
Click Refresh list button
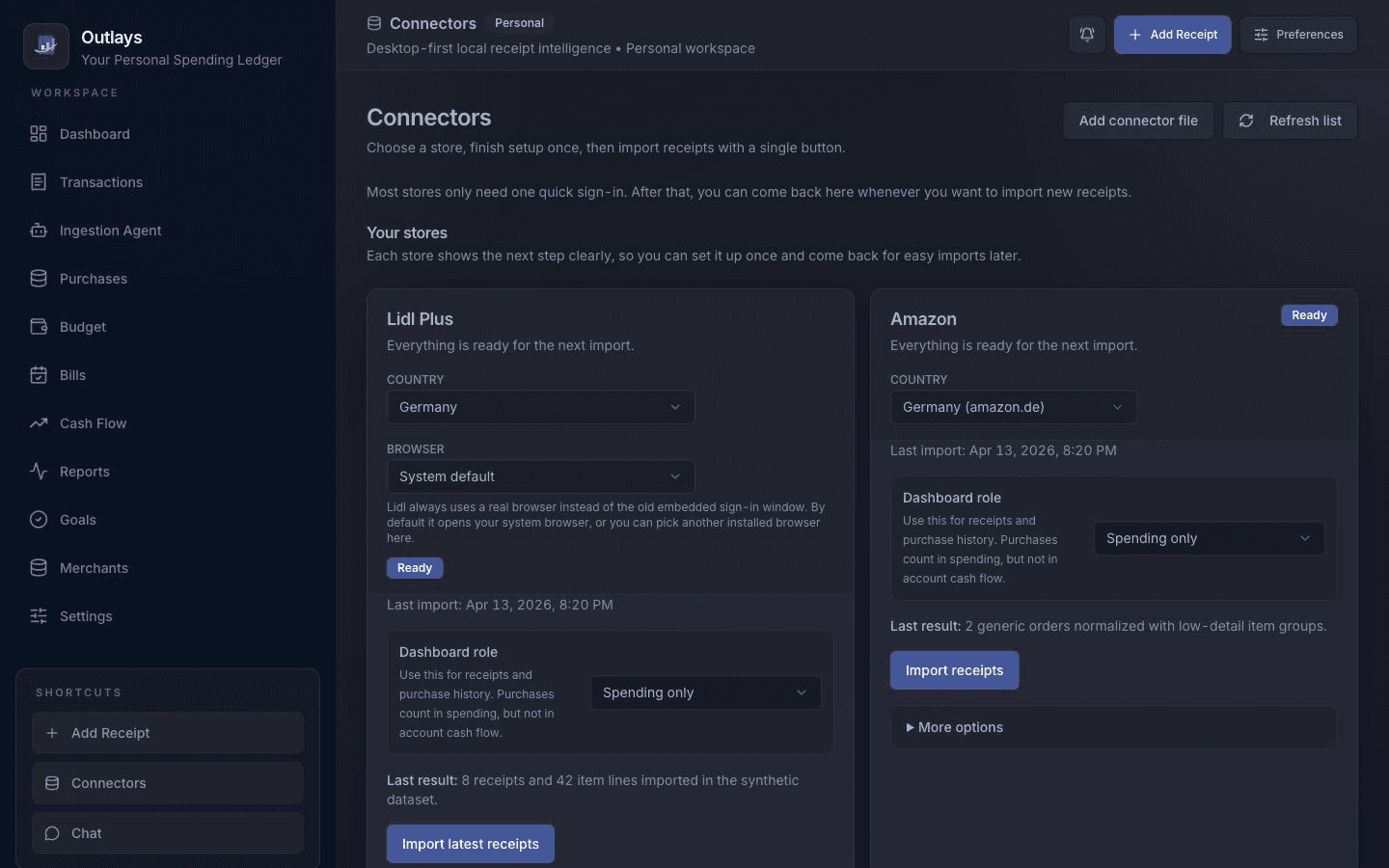tap(1290, 121)
